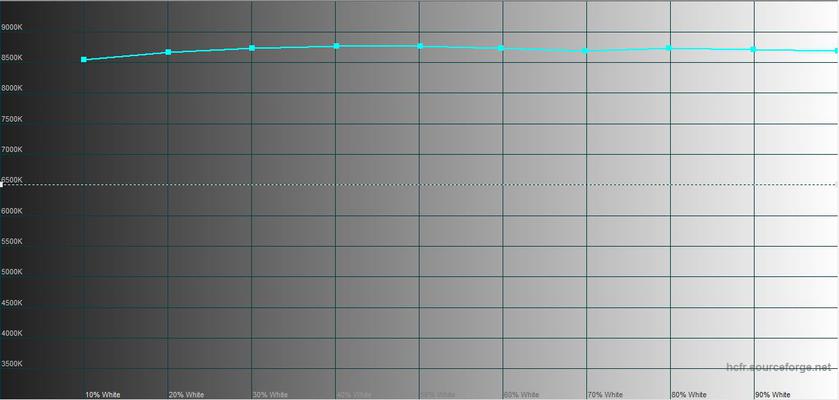839x400 pixels.
Task: Select the cyan data point at 20% White
Action: [x=168, y=52]
